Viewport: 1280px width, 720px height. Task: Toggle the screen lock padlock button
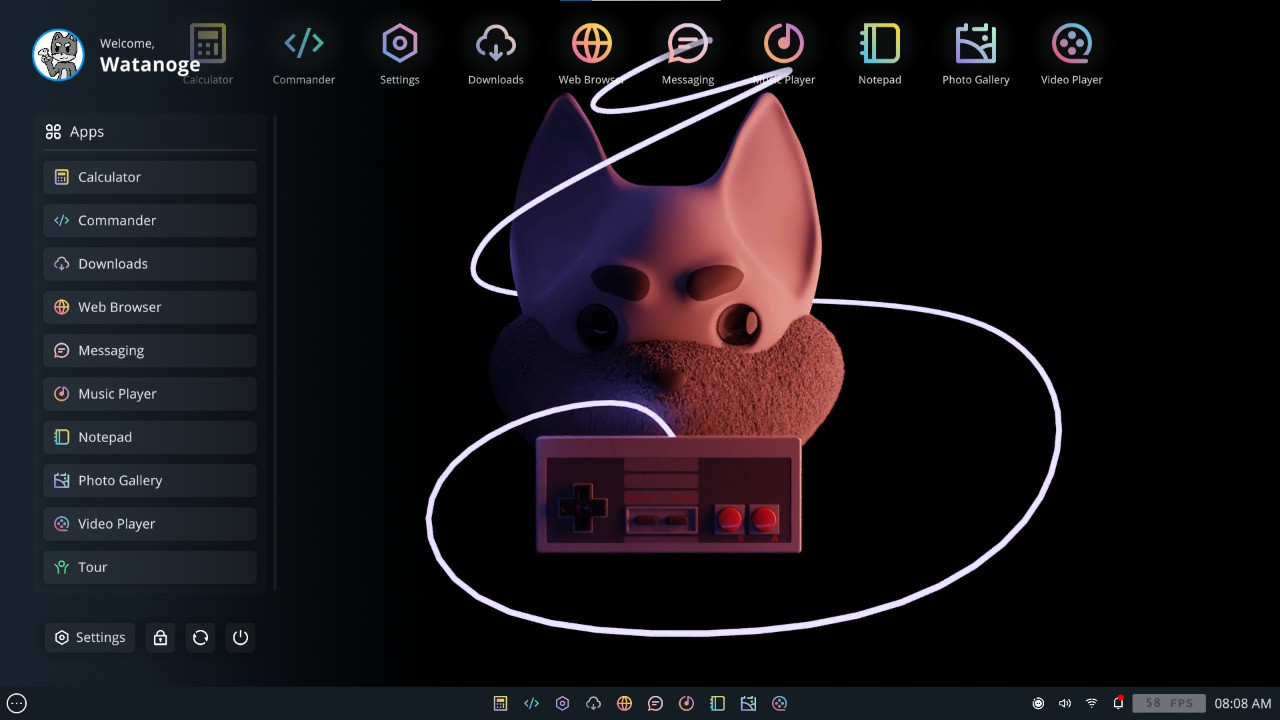(160, 637)
